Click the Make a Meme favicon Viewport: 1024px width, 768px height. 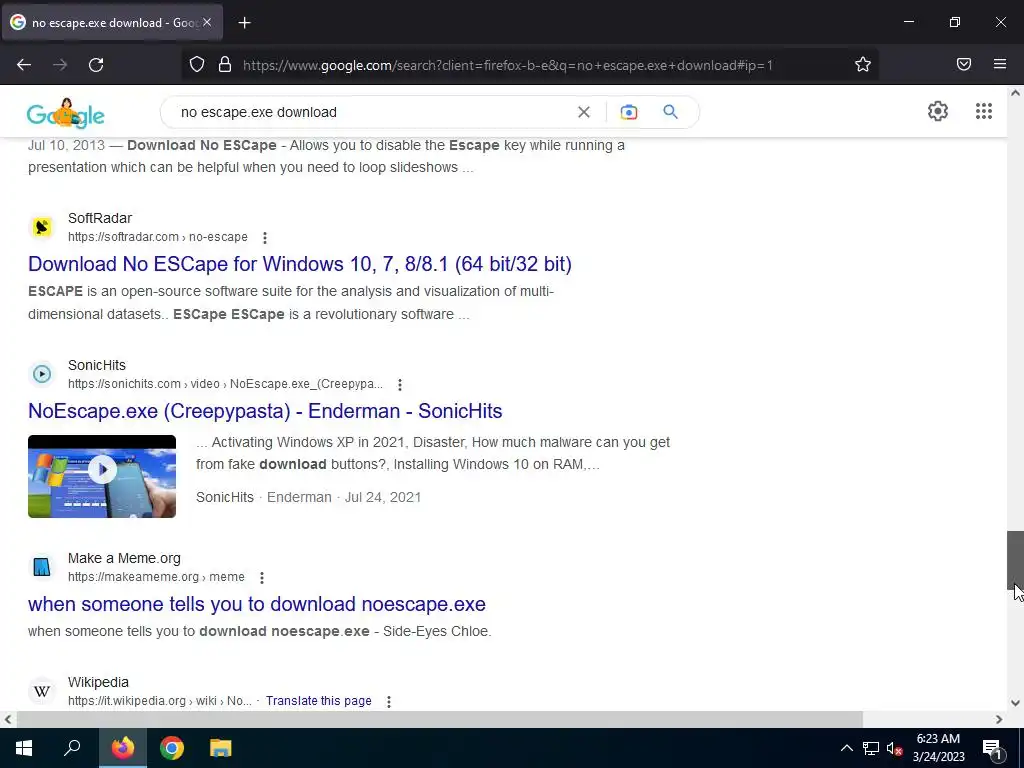pyautogui.click(x=42, y=567)
